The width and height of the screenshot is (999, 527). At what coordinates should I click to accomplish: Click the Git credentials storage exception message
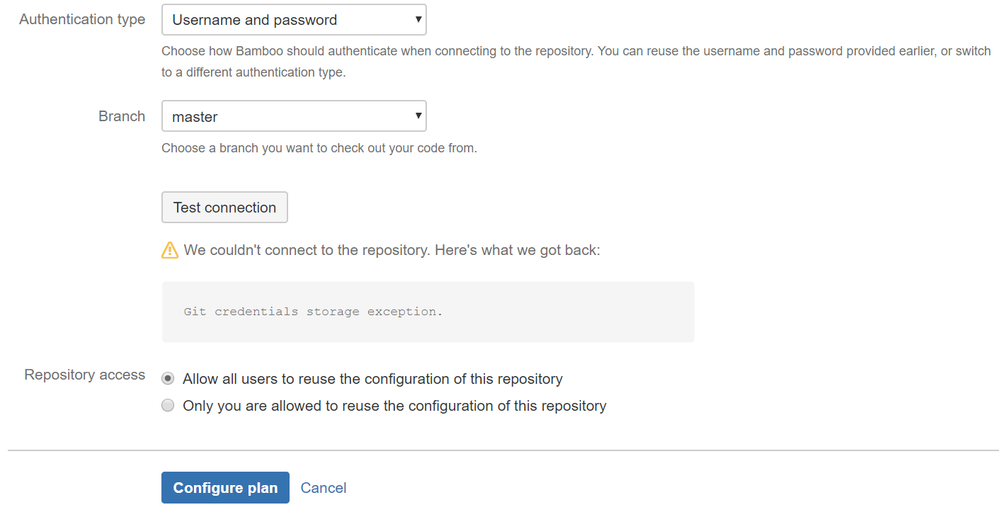coord(313,312)
